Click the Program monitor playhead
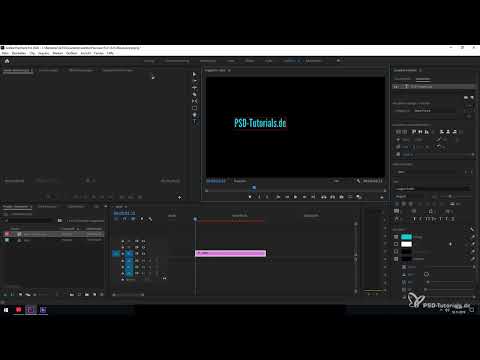480x360 pixels. (x=254, y=188)
